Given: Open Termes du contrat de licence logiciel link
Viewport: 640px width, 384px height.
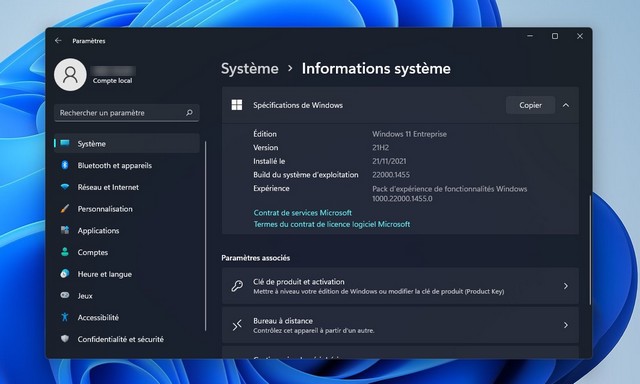Looking at the screenshot, I should 332,224.
